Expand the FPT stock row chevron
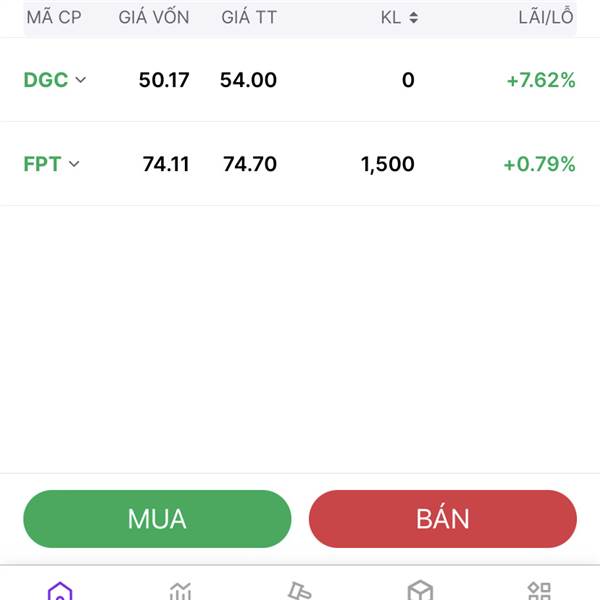Image resolution: width=600 pixels, height=600 pixels. [74, 164]
